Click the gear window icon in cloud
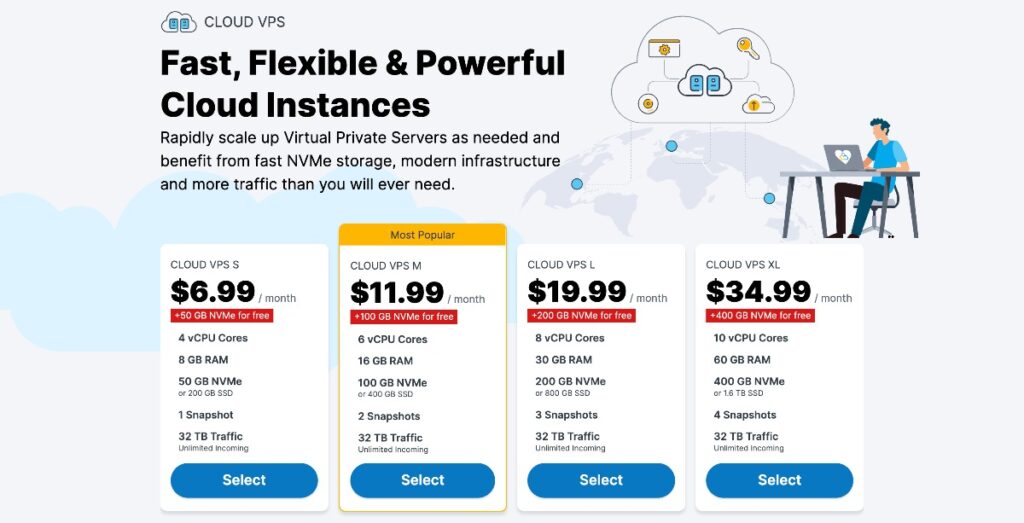The image size is (1024, 523). click(664, 48)
